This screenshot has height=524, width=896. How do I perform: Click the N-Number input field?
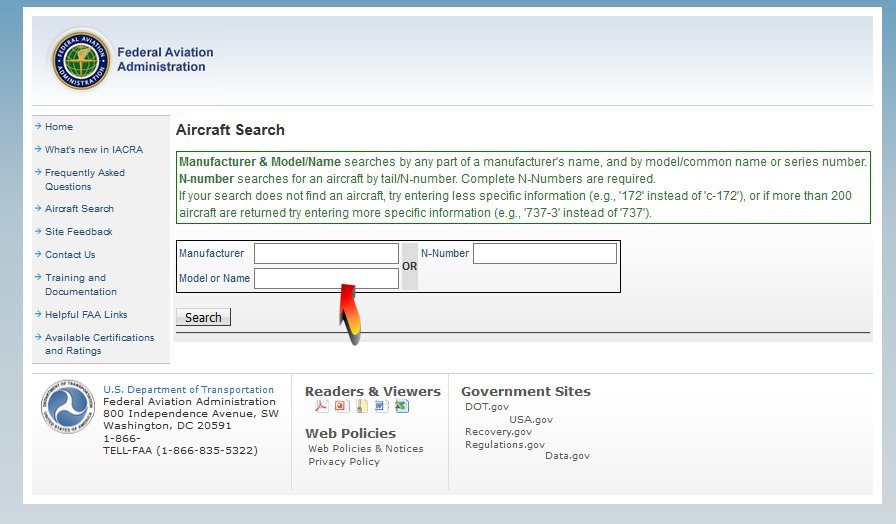coord(545,254)
